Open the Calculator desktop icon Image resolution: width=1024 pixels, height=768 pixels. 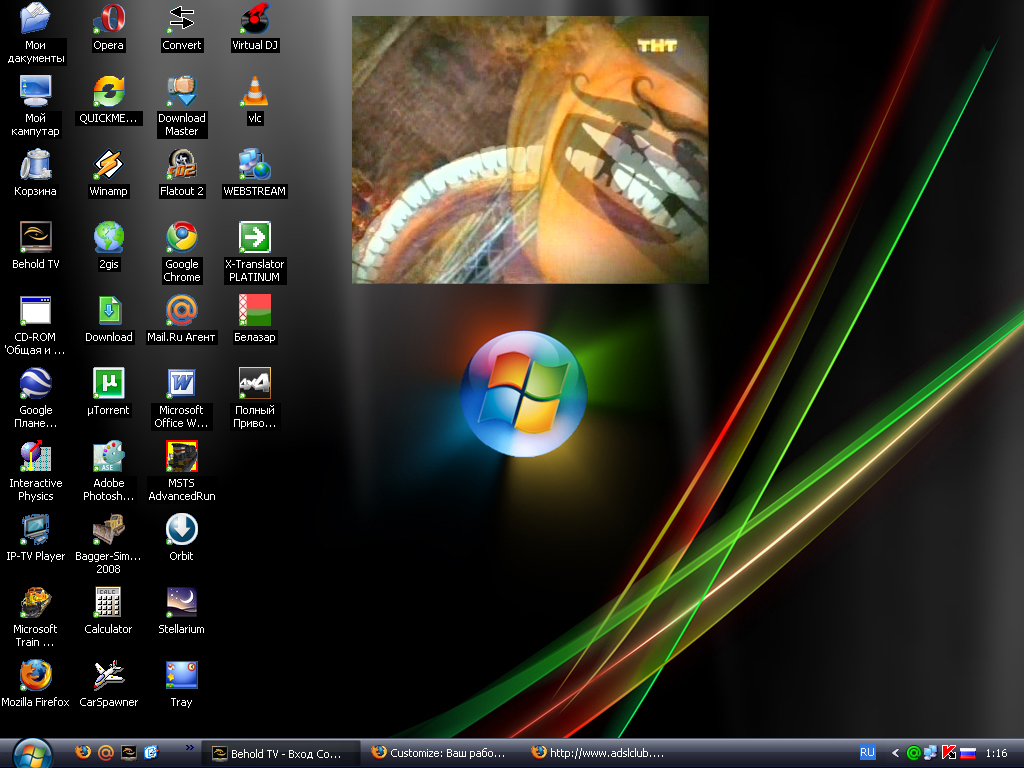pyautogui.click(x=108, y=602)
